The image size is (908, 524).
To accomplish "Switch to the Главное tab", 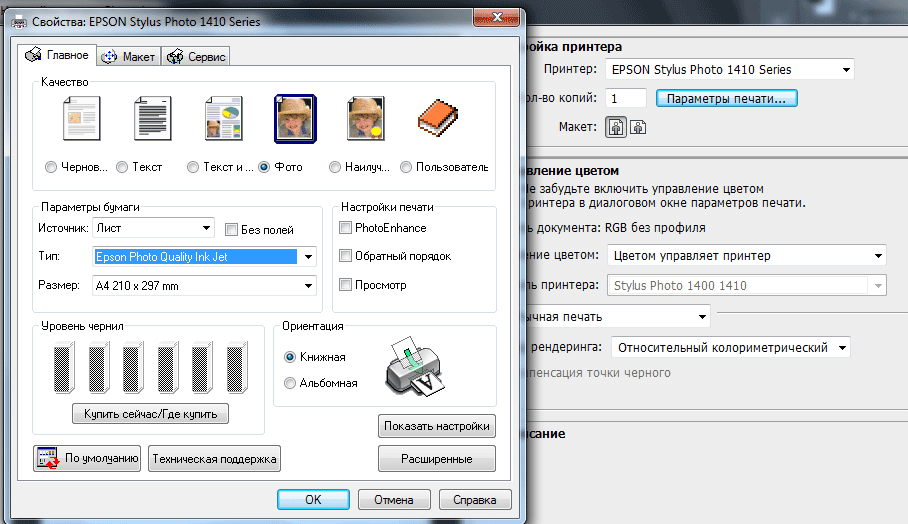I will [57, 55].
